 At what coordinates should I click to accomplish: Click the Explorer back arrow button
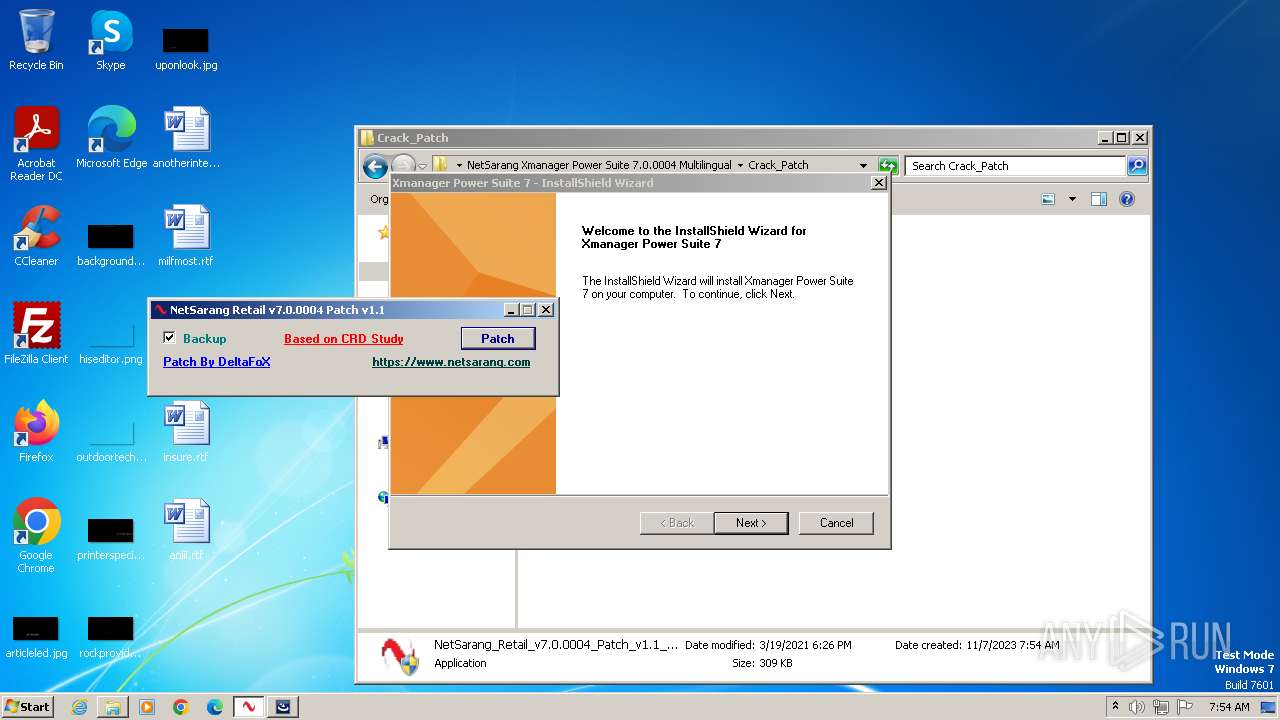(x=375, y=167)
